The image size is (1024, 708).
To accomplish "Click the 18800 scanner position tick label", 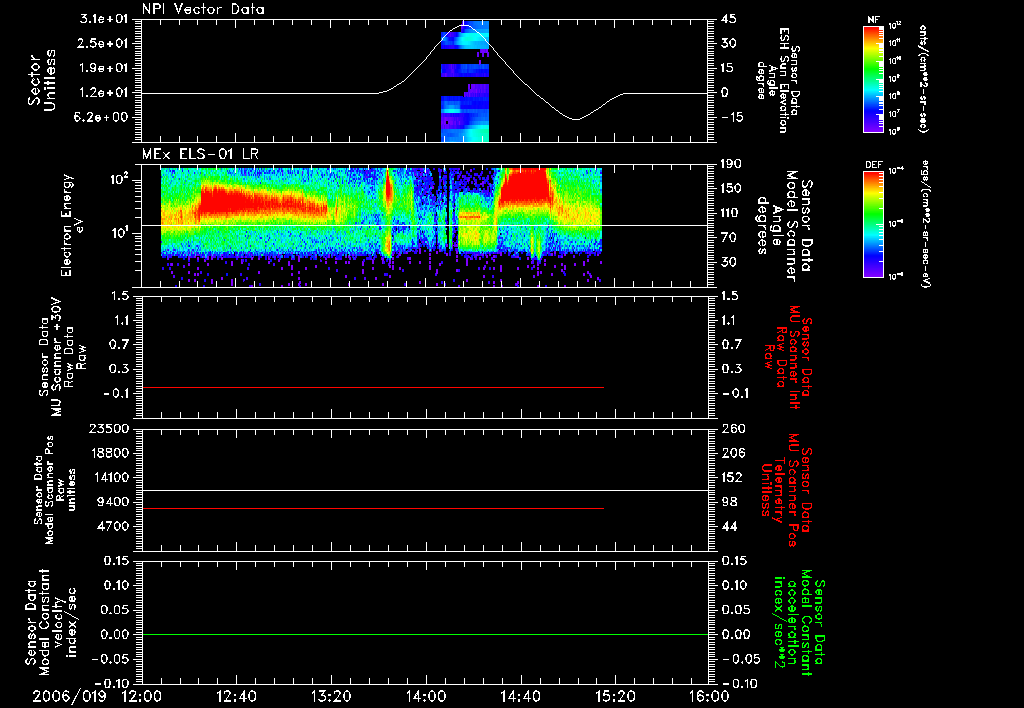I will [109, 453].
